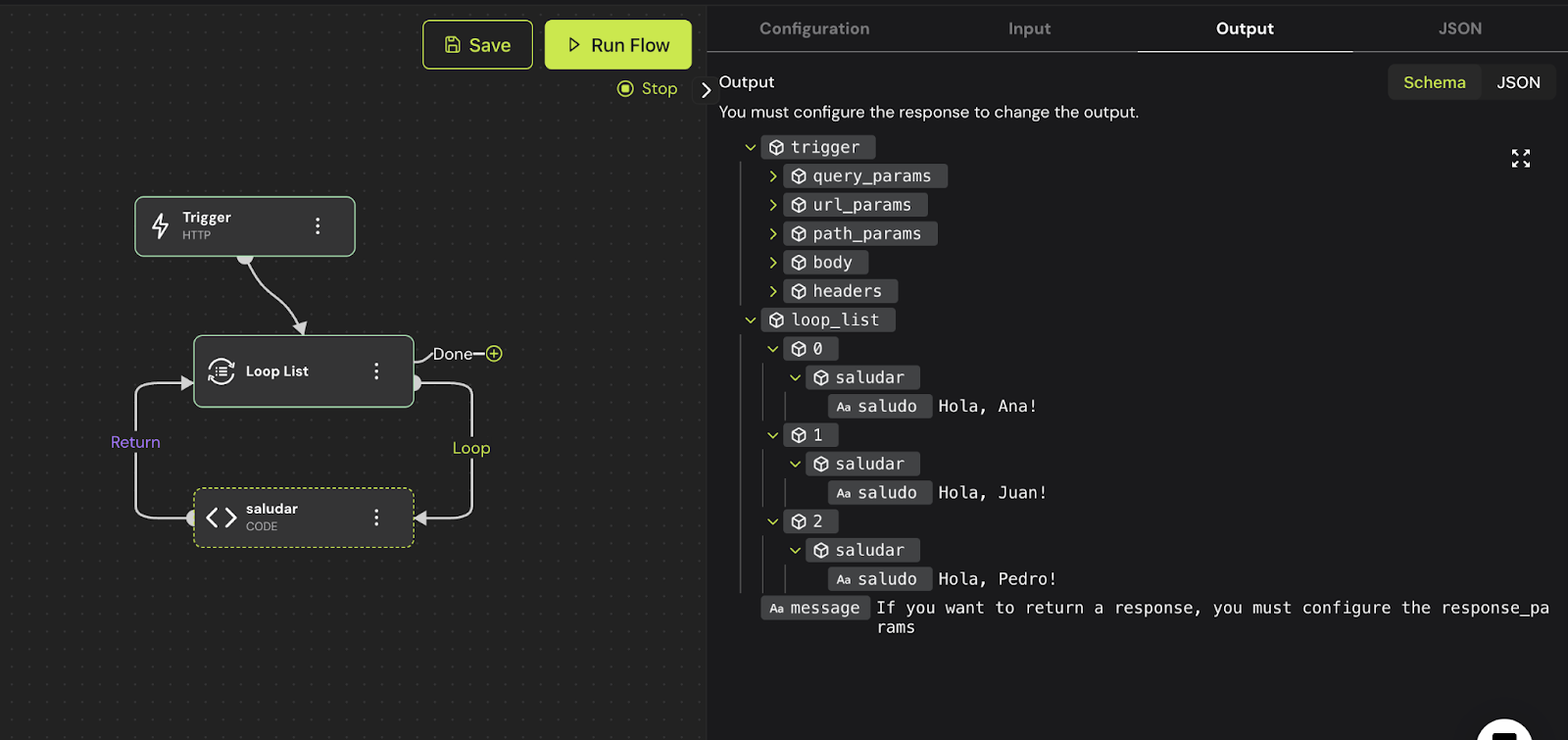Expand the query_params node

[x=773, y=176]
